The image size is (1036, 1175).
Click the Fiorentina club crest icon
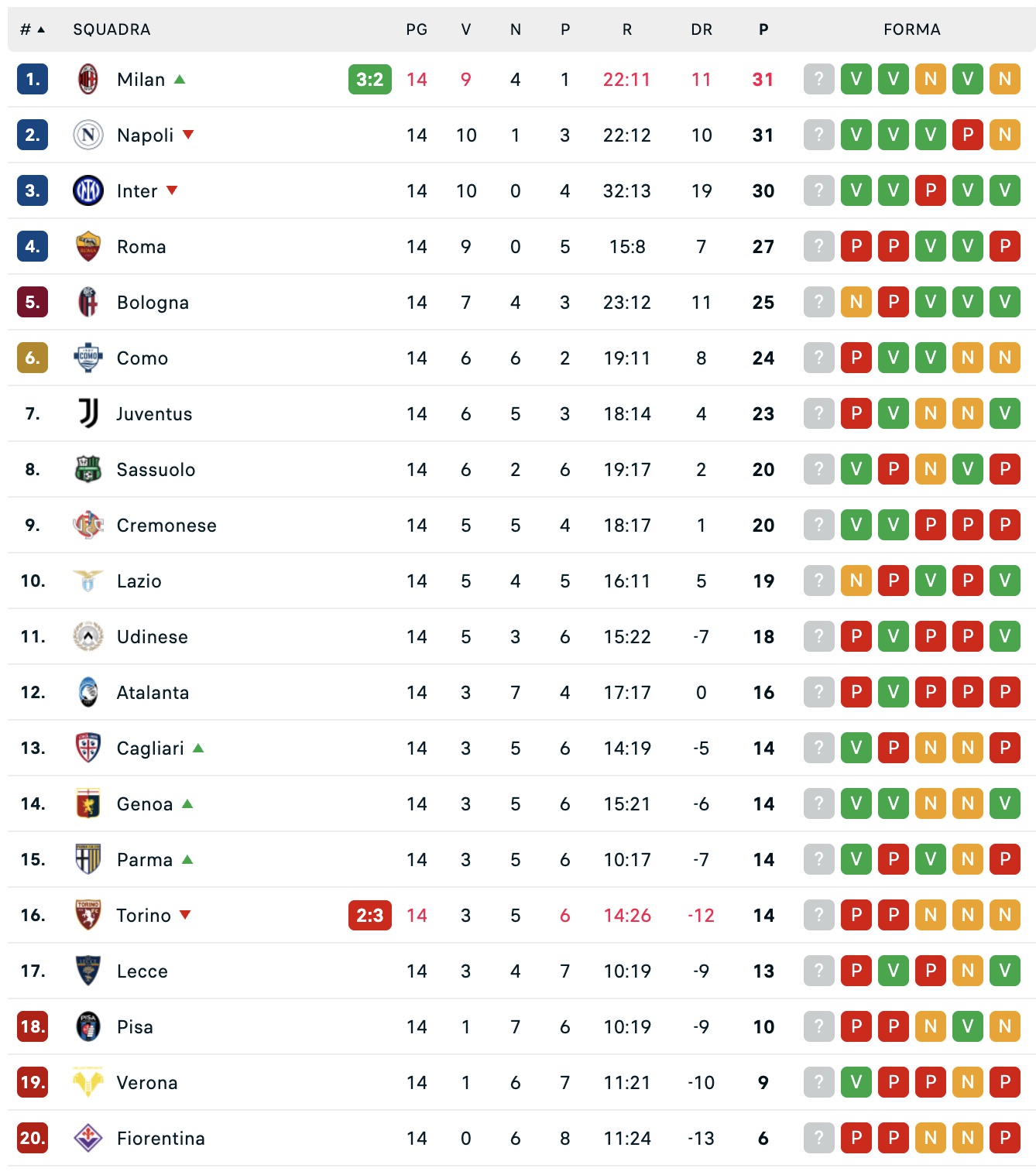[88, 1138]
